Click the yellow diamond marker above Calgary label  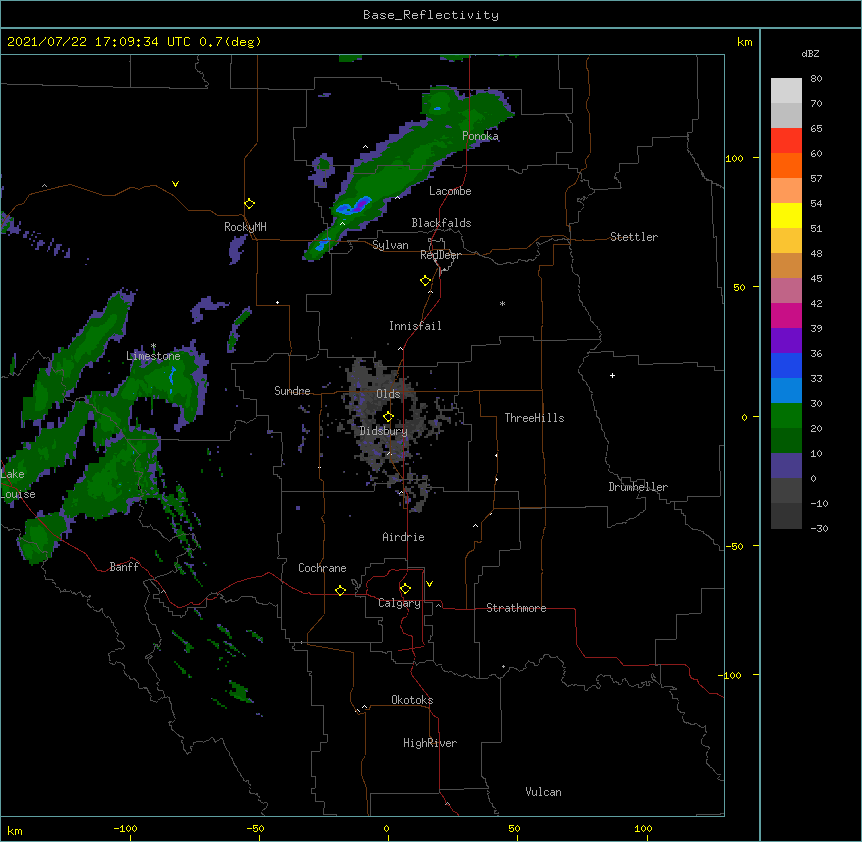pos(405,589)
